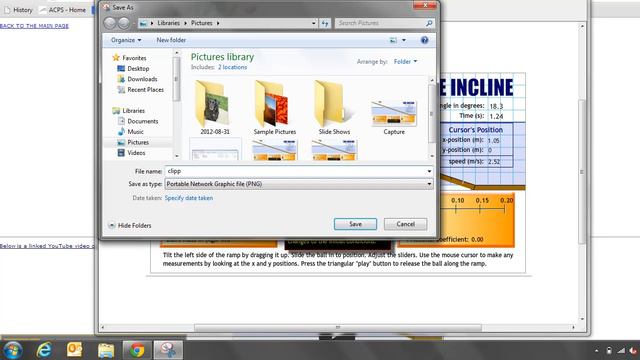
Task: Click the refresh button beside address bar
Action: (325, 23)
